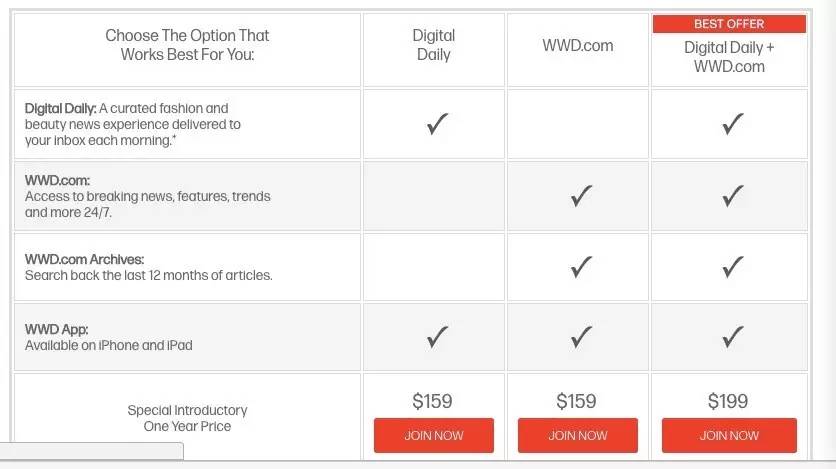Click the Archives checkmark in WWD.com column

coord(580,267)
